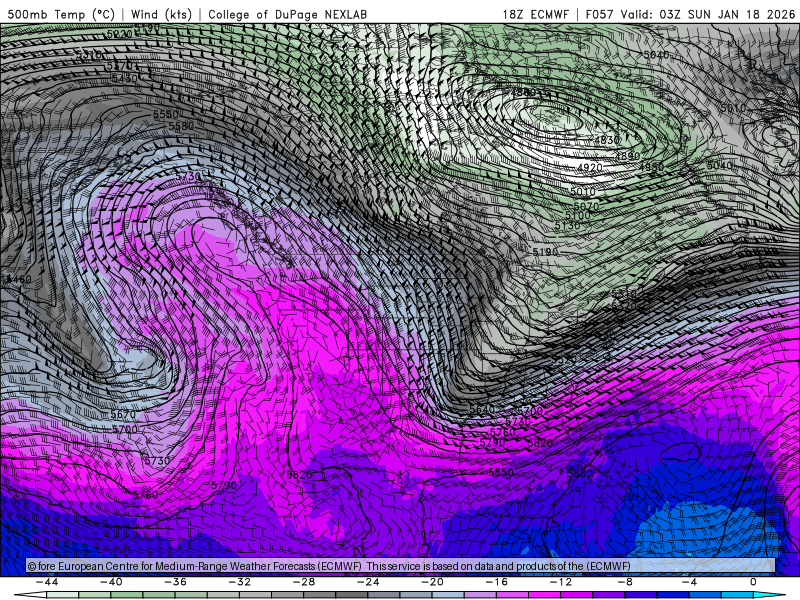Click the 4830 height contour label

607,140
